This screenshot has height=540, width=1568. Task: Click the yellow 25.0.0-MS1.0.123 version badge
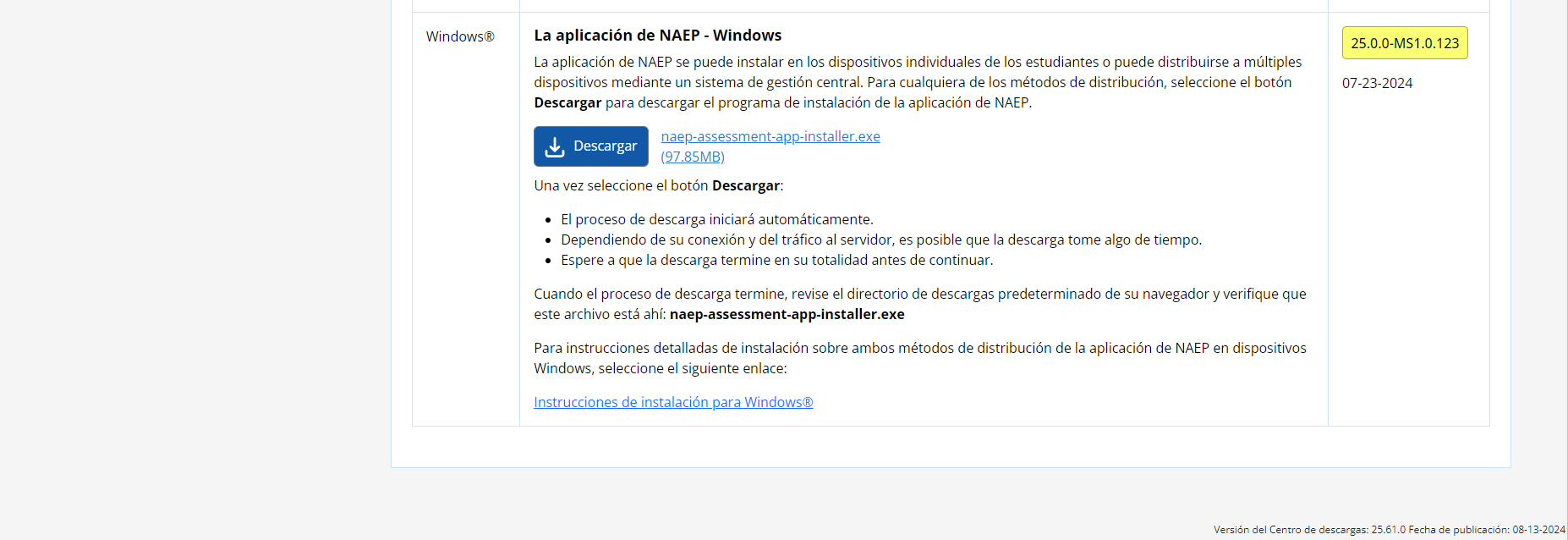[x=1404, y=43]
